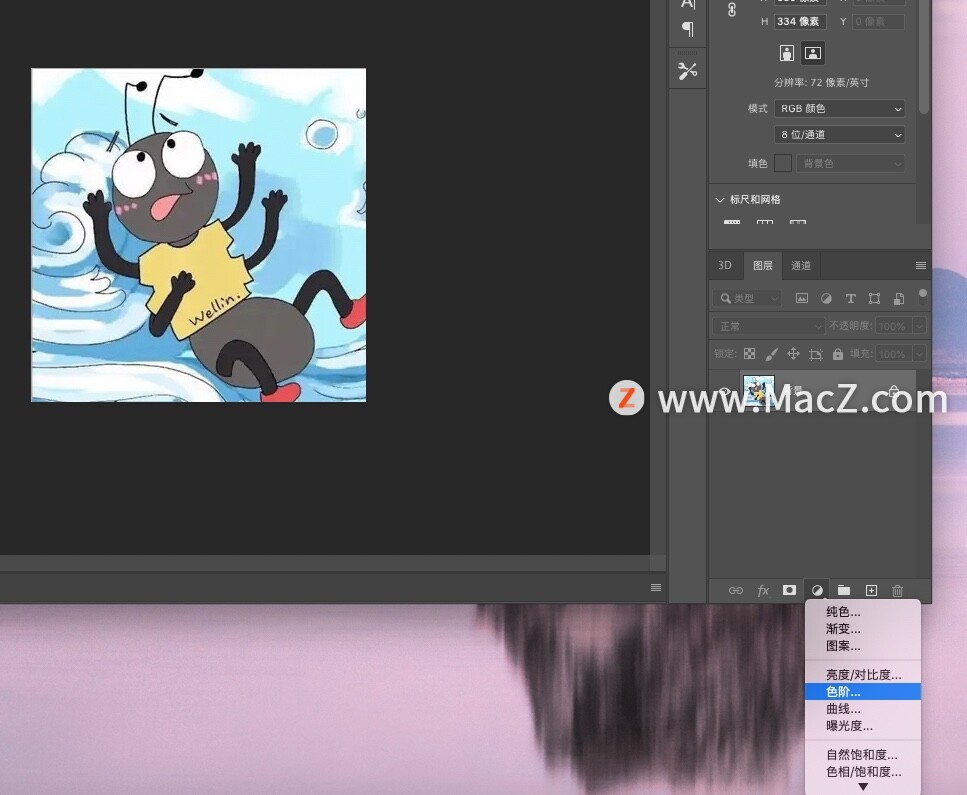Click the 填充 100% field

coord(893,354)
